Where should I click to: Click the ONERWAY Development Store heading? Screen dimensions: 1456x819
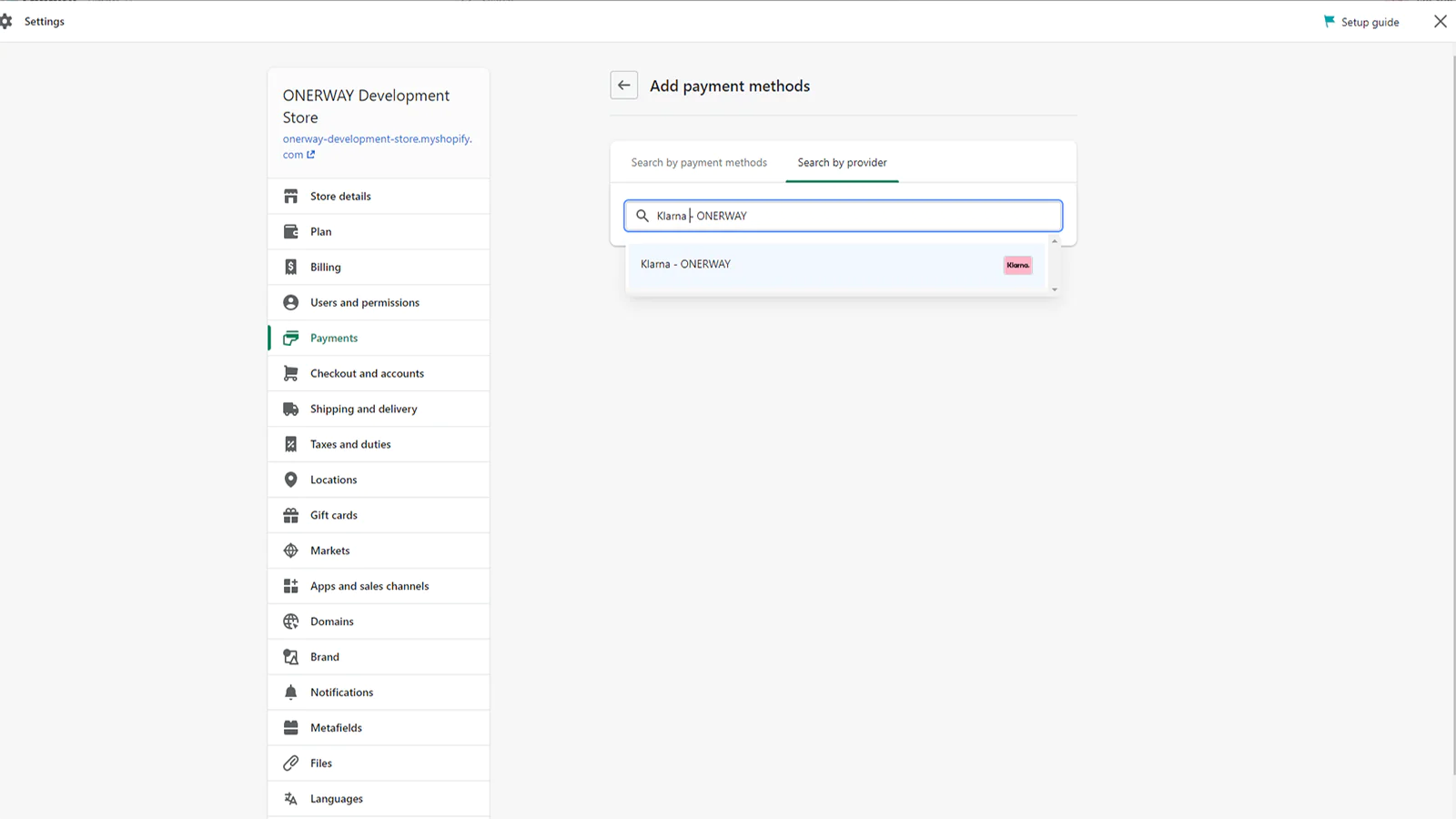[366, 106]
